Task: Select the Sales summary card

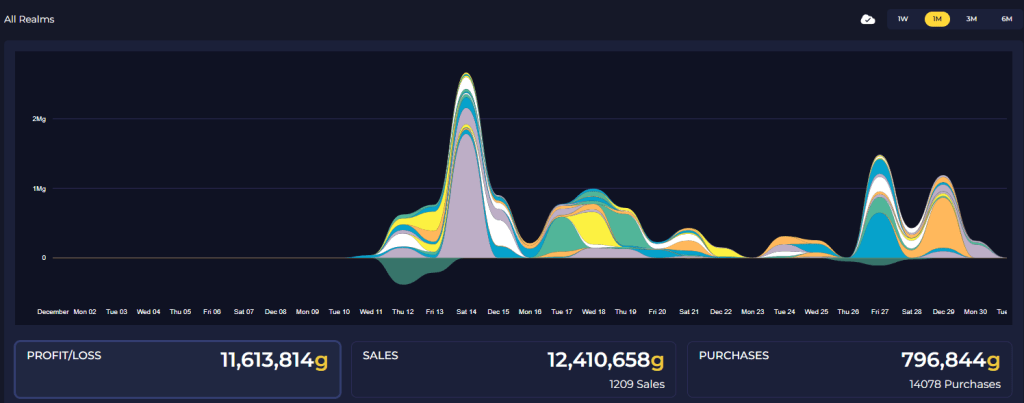Action: (513, 369)
